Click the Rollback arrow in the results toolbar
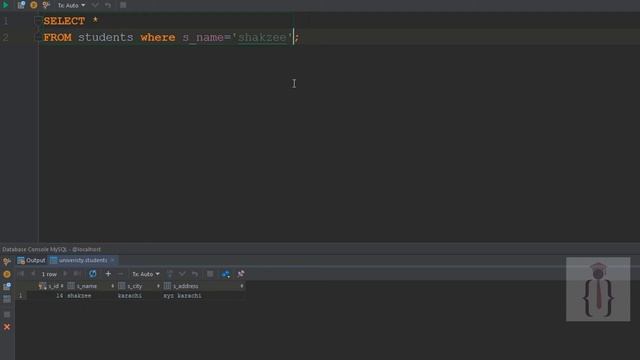640x360 pixels. tap(195, 274)
